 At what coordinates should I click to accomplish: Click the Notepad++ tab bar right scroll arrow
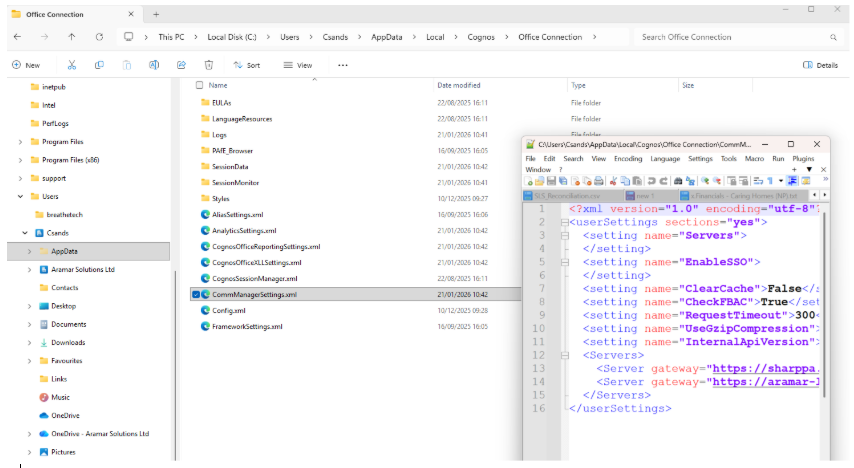coord(825,195)
